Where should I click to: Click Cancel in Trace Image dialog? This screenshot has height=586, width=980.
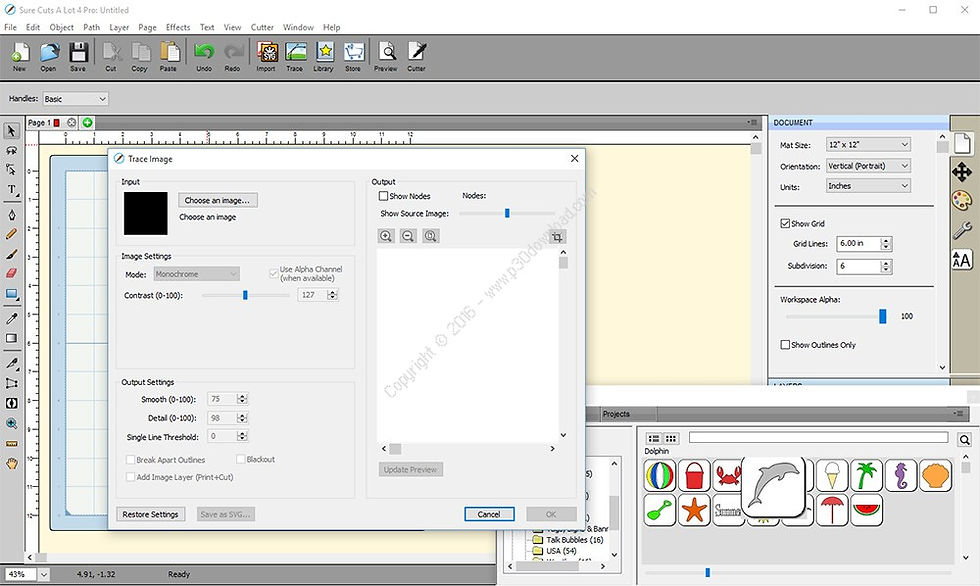click(x=489, y=514)
